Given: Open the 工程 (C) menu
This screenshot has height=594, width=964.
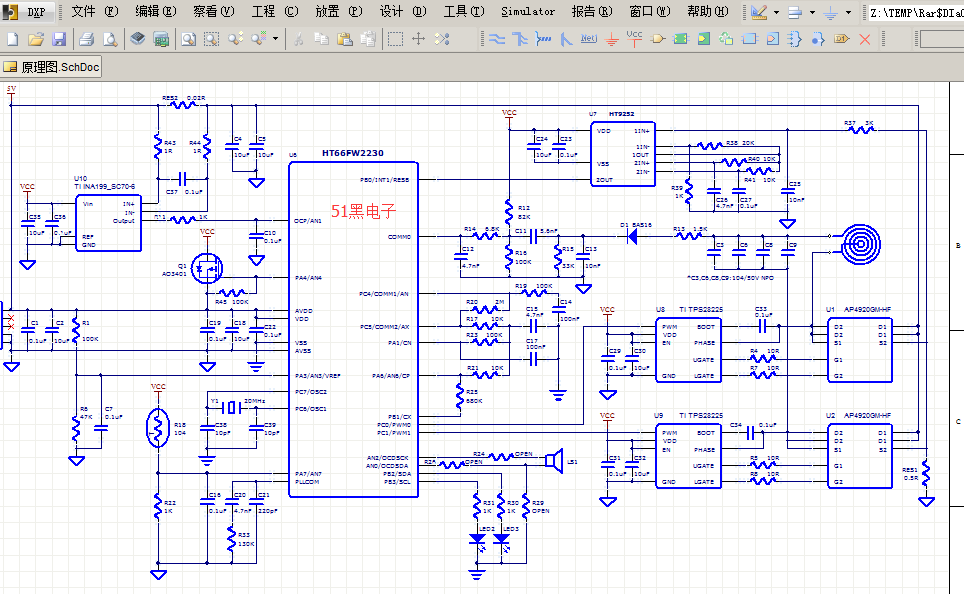Looking at the screenshot, I should (275, 12).
